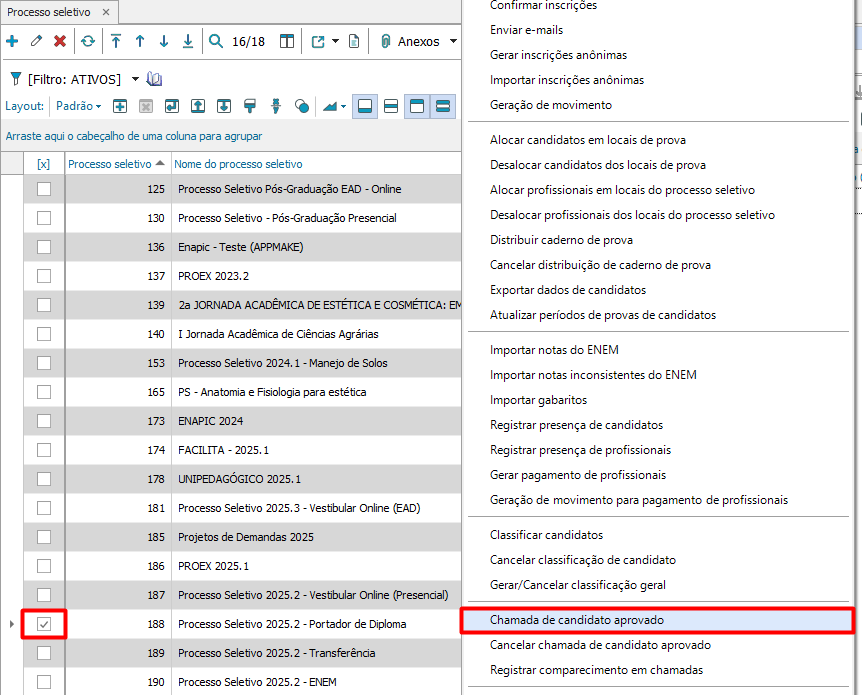Jump to first record arrow icon

coord(116,41)
